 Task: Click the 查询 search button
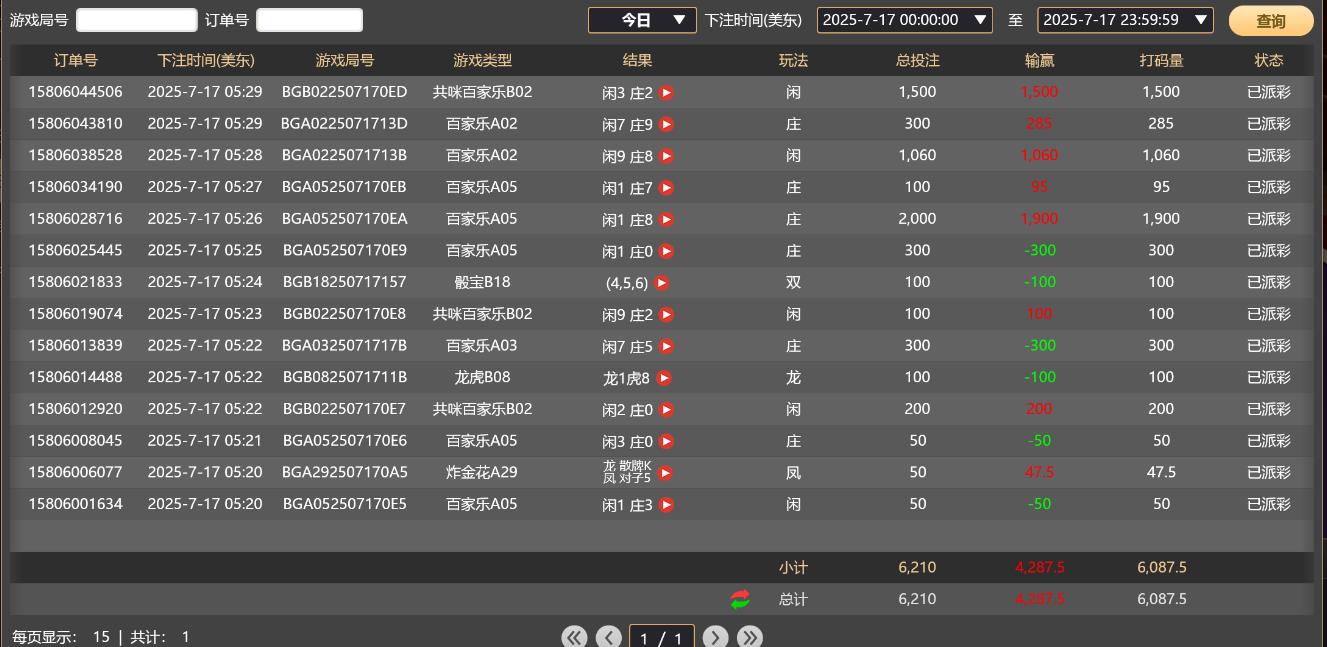(x=1270, y=21)
